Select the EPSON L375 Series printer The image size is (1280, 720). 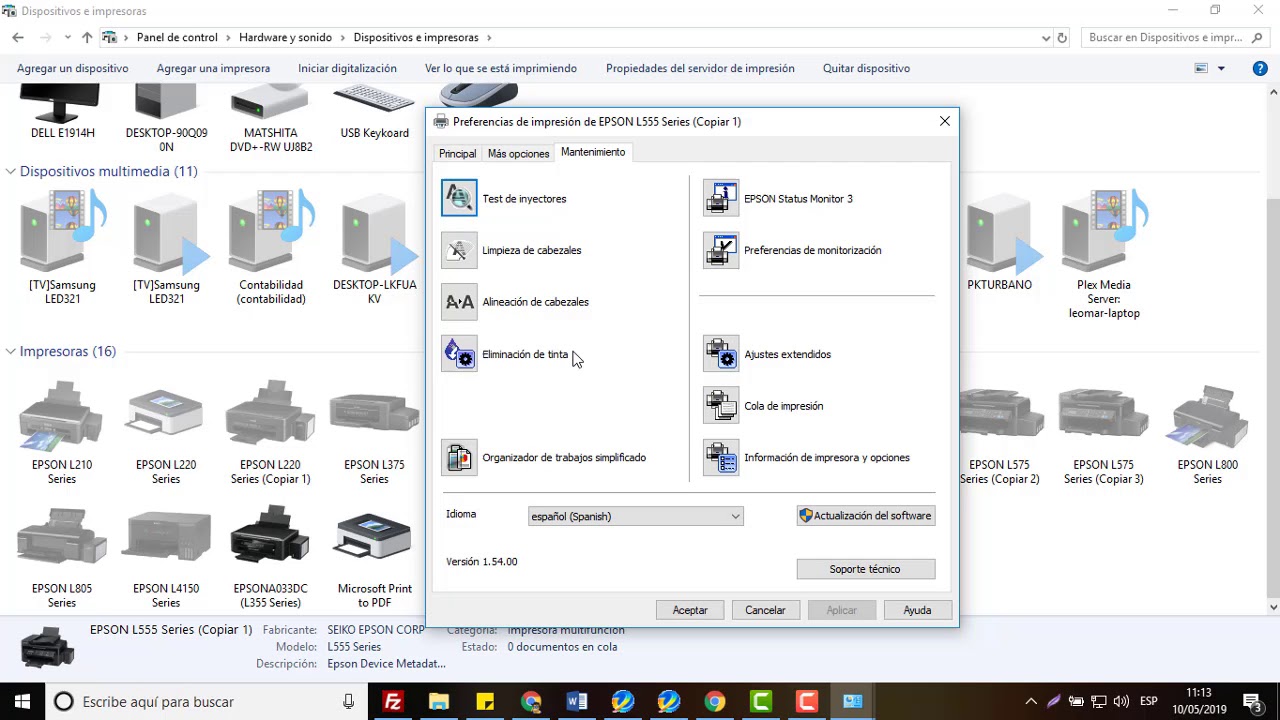click(x=374, y=430)
